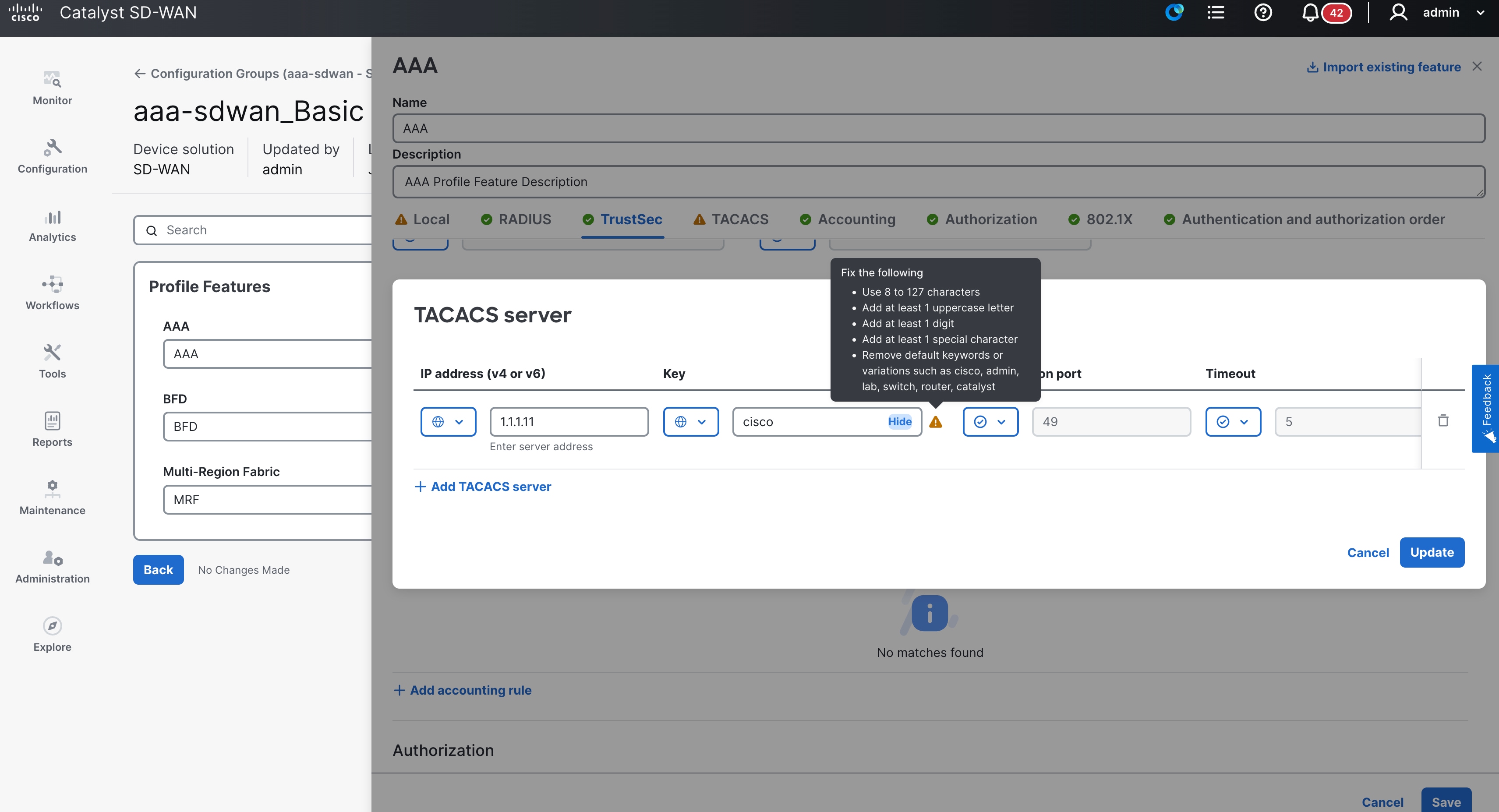The image size is (1499, 812).
Task: Open Authentication and authorization order tab
Action: coord(1304,219)
